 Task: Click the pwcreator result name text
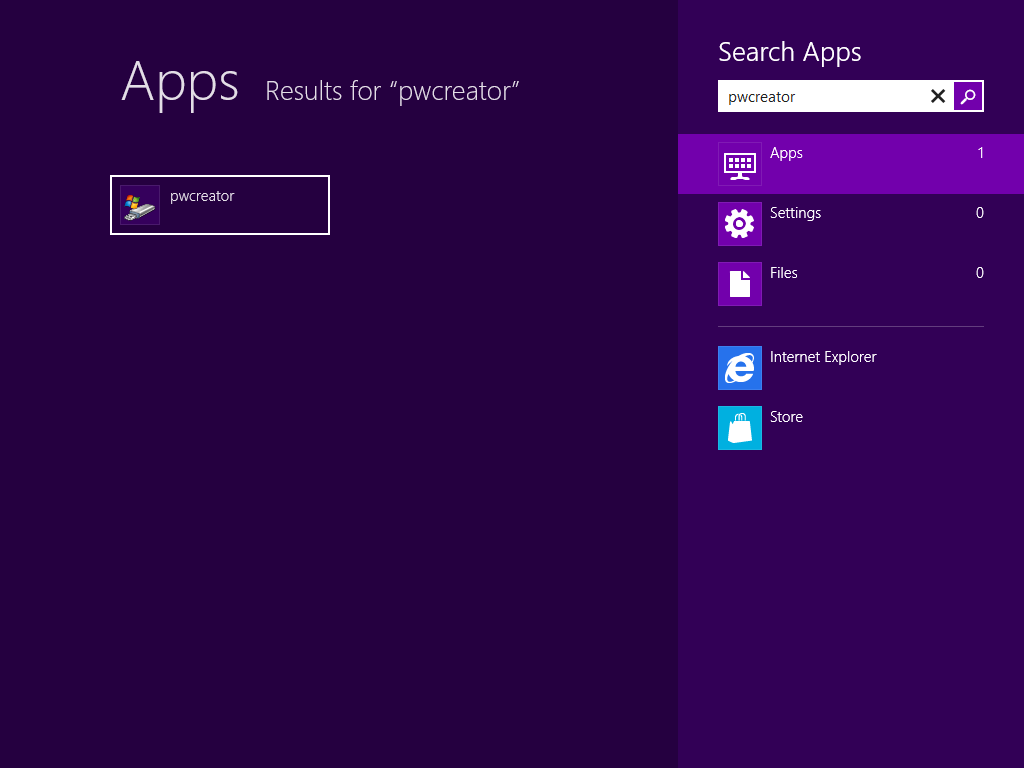pos(202,196)
